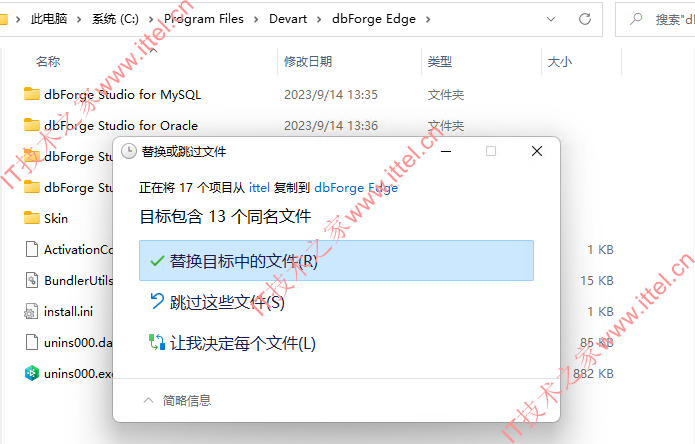Click the refresh icon in address bar
This screenshot has height=444, width=695.
pyautogui.click(x=585, y=19)
